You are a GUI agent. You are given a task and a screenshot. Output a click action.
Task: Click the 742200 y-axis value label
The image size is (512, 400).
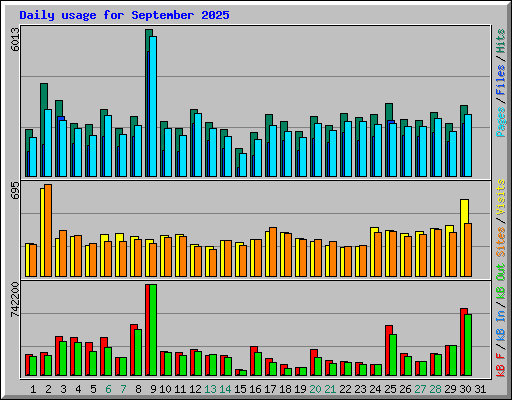[15, 299]
